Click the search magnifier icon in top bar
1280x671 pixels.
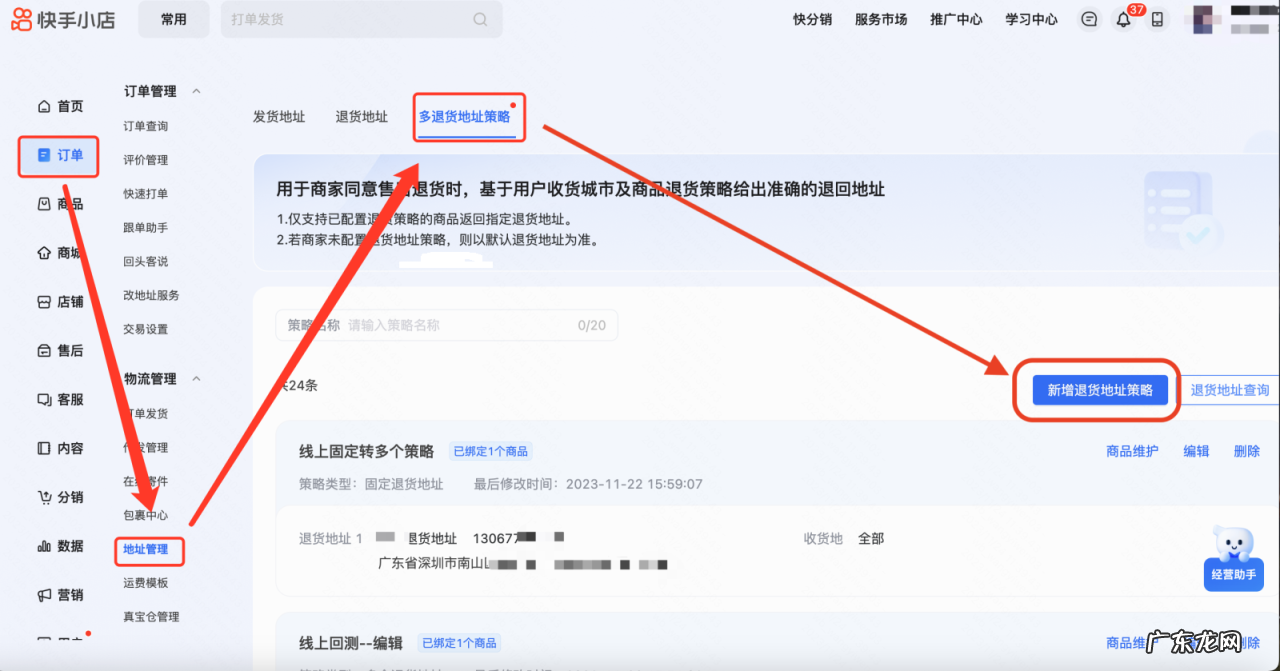click(x=480, y=19)
